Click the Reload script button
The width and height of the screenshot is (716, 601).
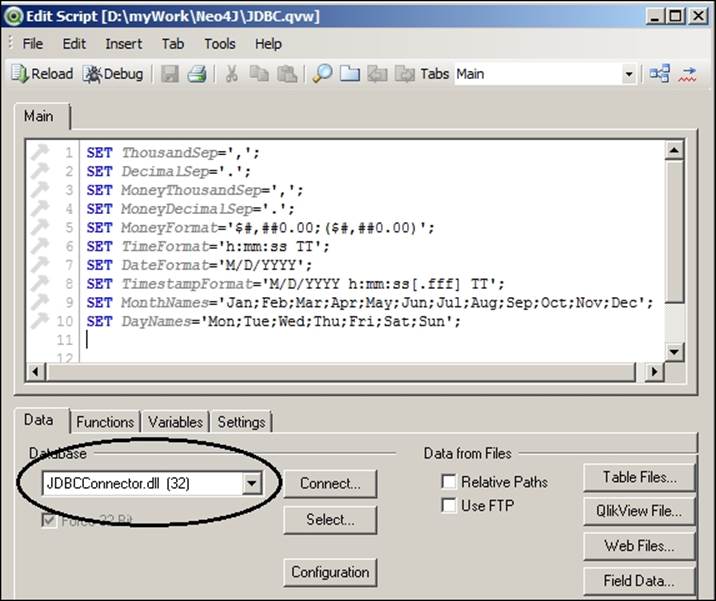(x=42, y=74)
